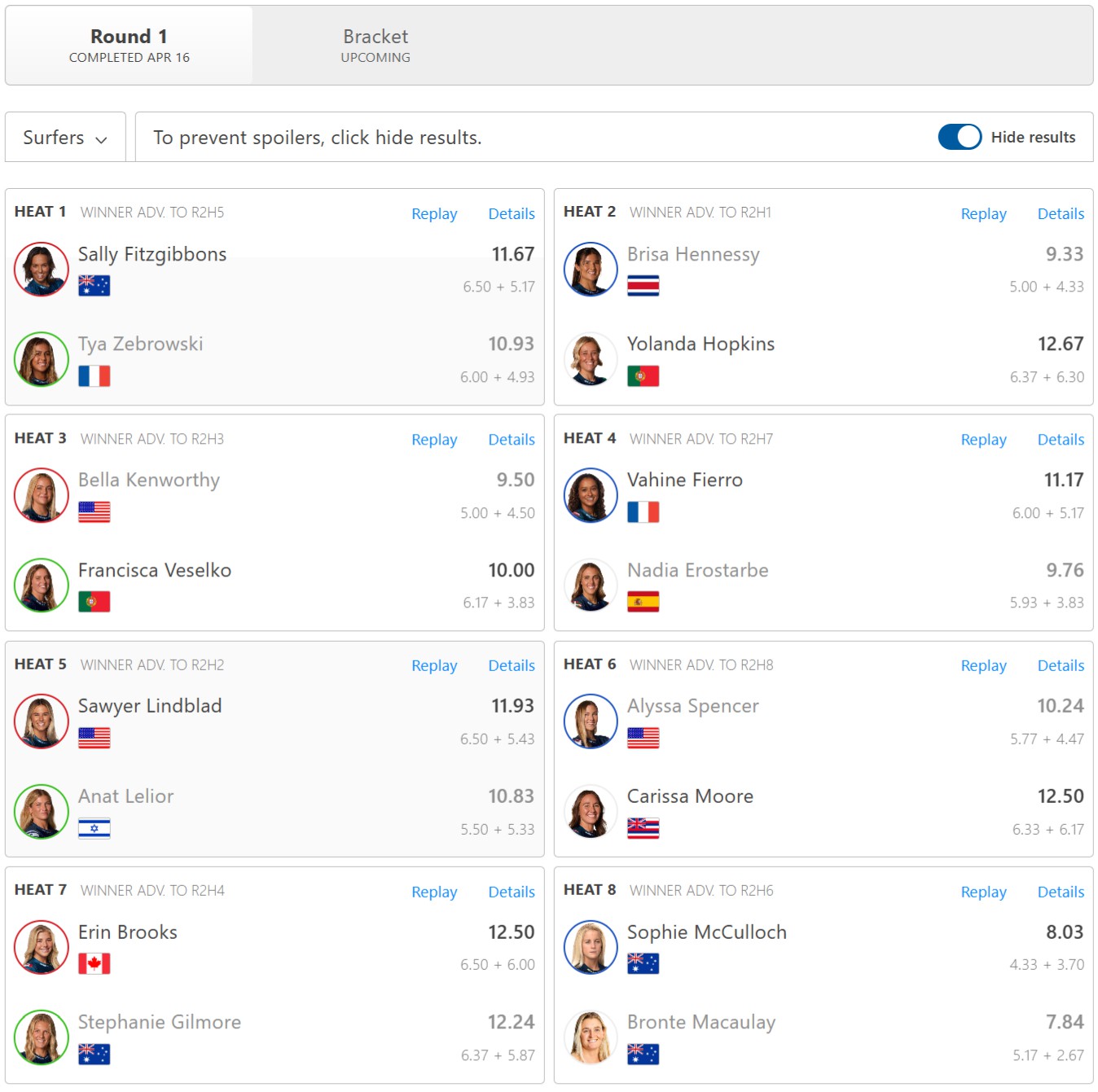Open the Surfers dropdown
The width and height of the screenshot is (1098, 1092).
[65, 138]
